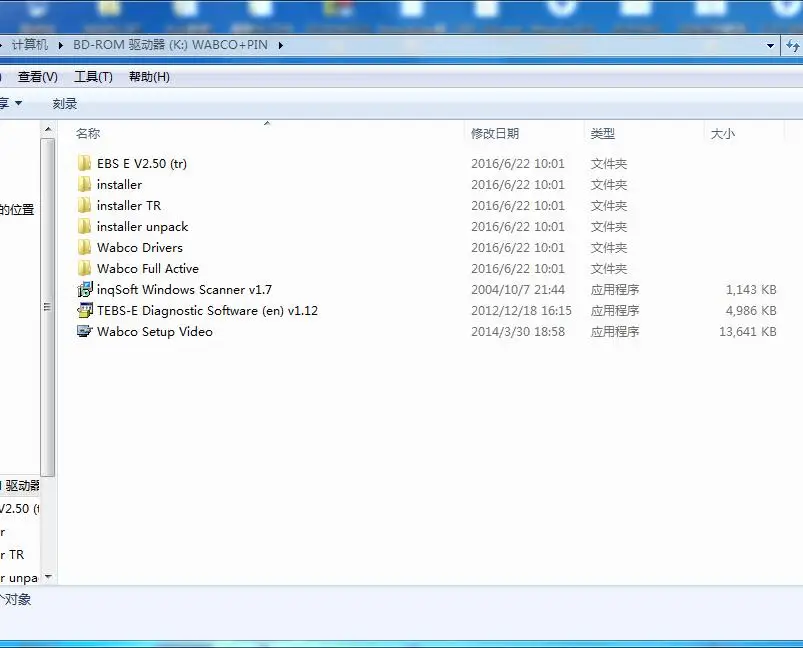Click the 刻录 burn toolbar button
Screen dimensions: 803x648
pos(65,103)
